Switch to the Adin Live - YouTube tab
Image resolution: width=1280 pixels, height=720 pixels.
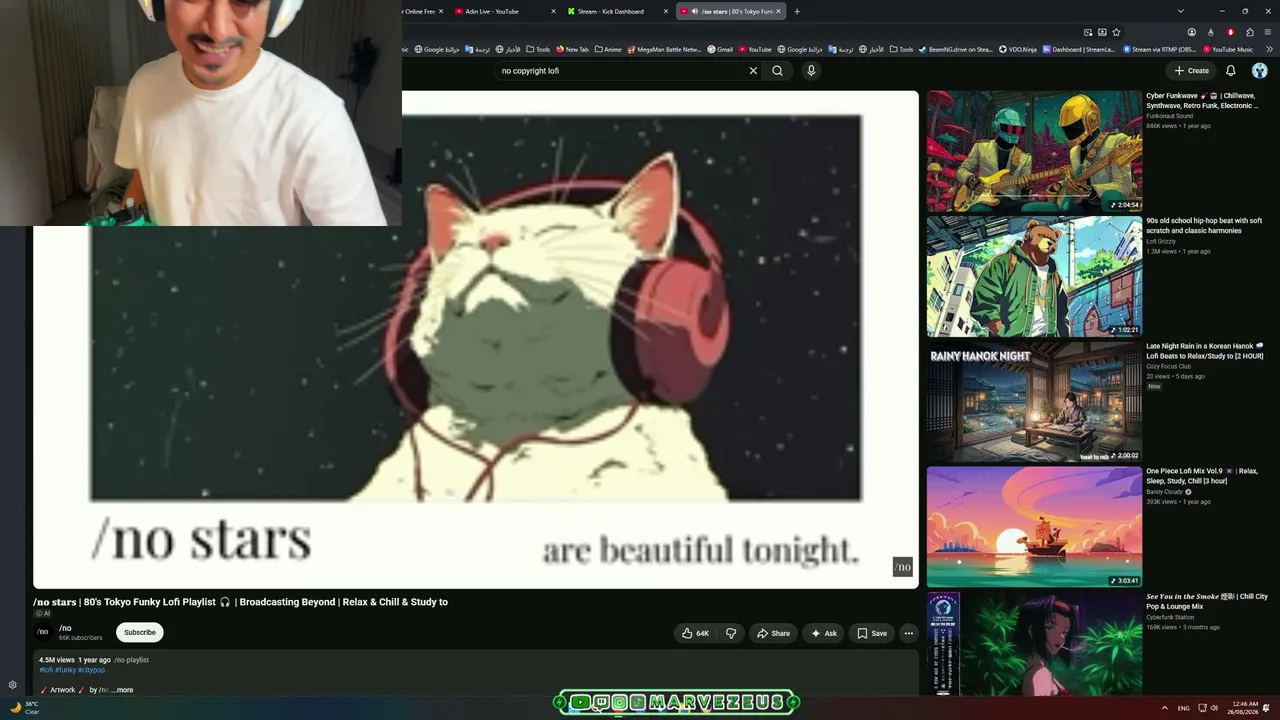pos(506,11)
